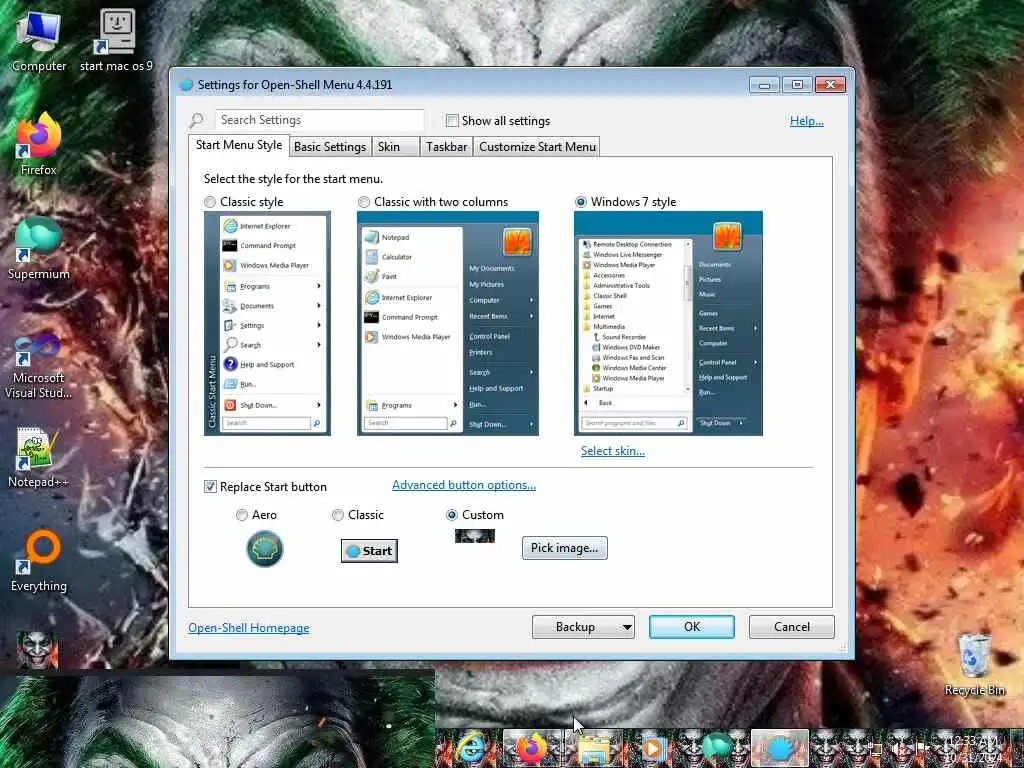Click the Classic style menu preview image
This screenshot has height=768, width=1024.
coord(267,323)
